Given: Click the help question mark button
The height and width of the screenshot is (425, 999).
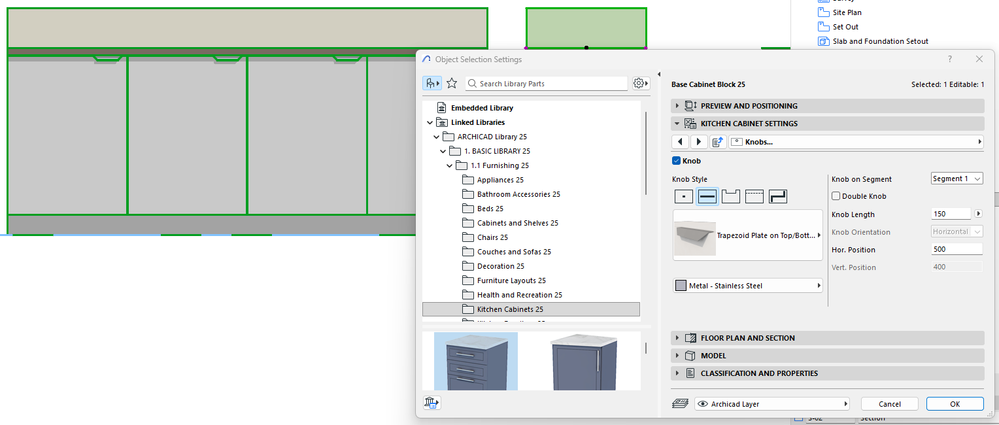Looking at the screenshot, I should pyautogui.click(x=949, y=59).
